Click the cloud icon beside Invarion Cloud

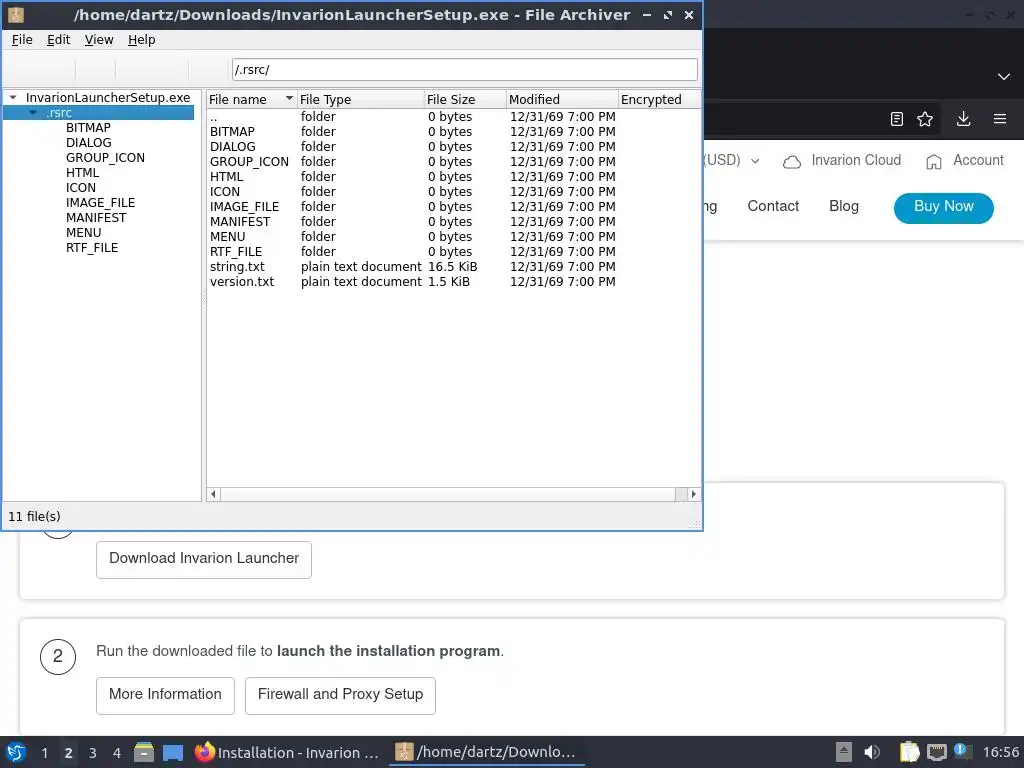point(792,161)
